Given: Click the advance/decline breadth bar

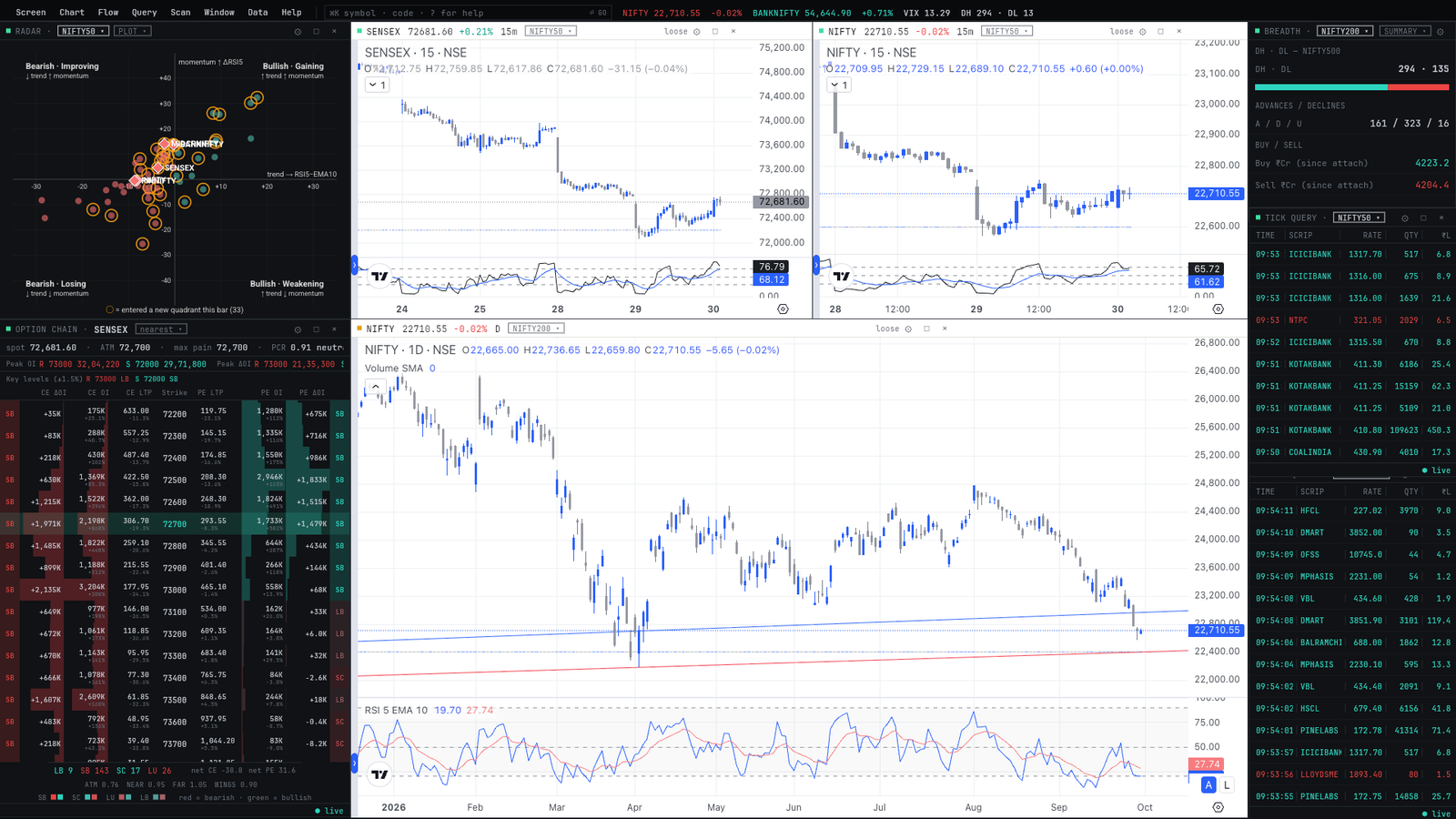Looking at the screenshot, I should (x=1351, y=87).
